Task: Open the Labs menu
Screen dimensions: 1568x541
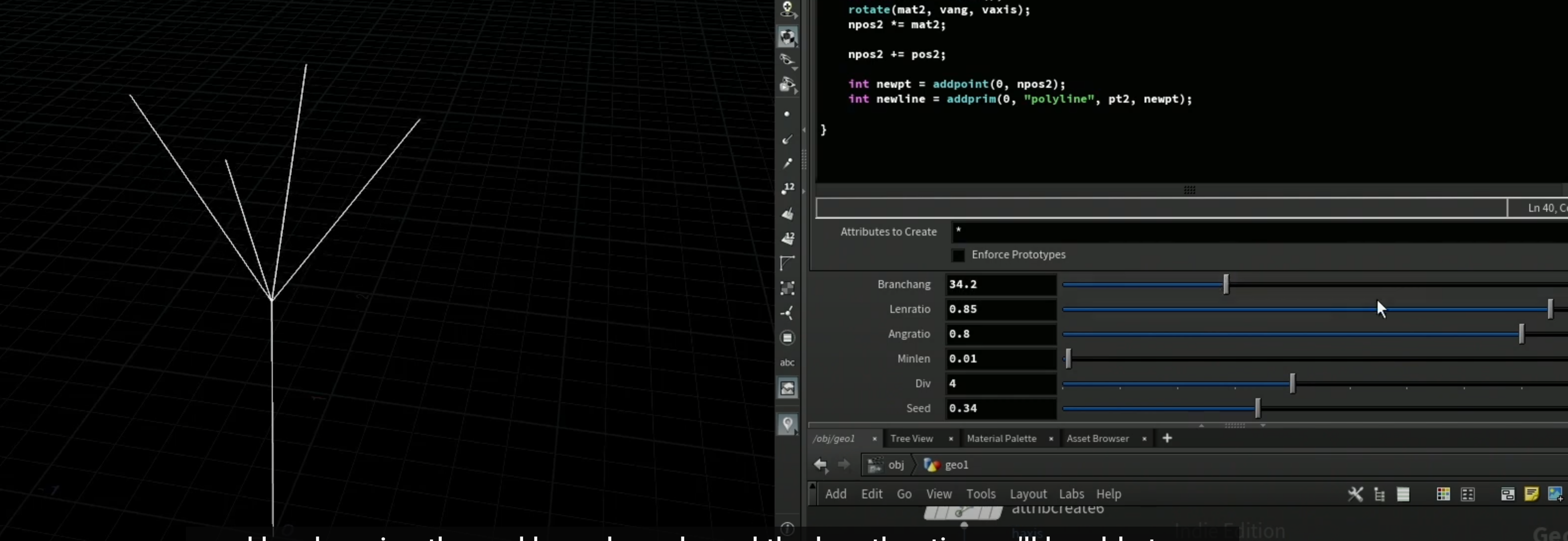Action: [1071, 494]
